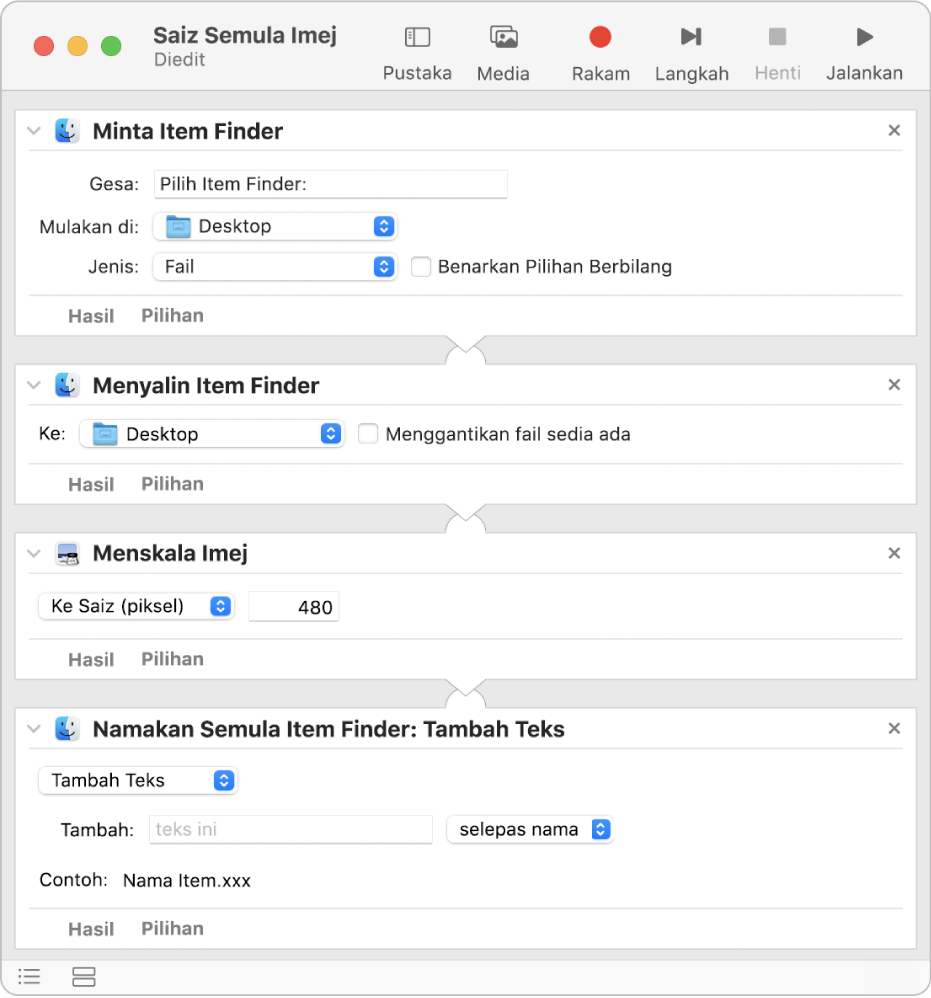Click Pilihan in Minta Item Finder
The image size is (931, 998).
tap(172, 316)
